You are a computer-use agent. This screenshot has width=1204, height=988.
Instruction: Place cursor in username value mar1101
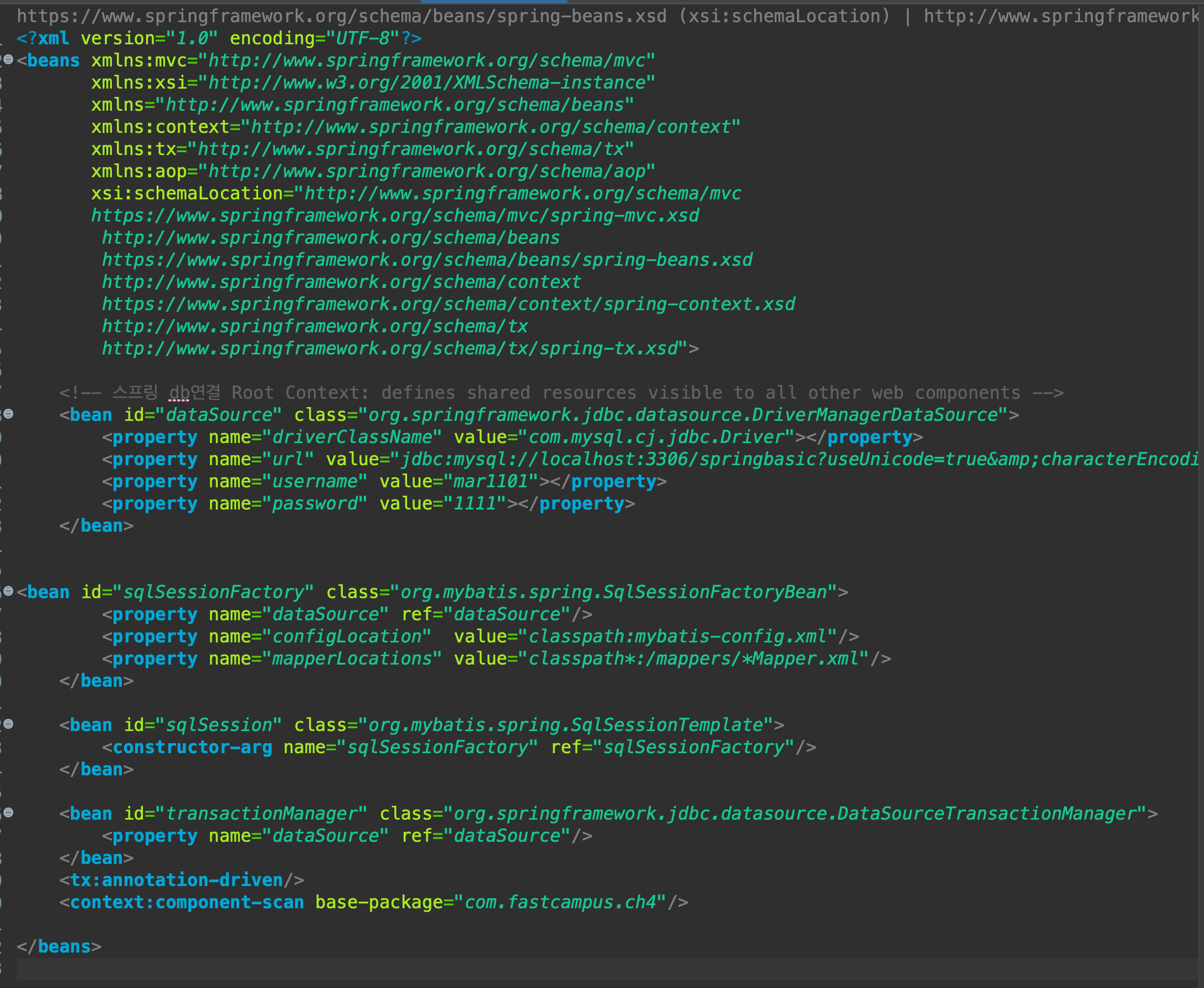coord(491,481)
